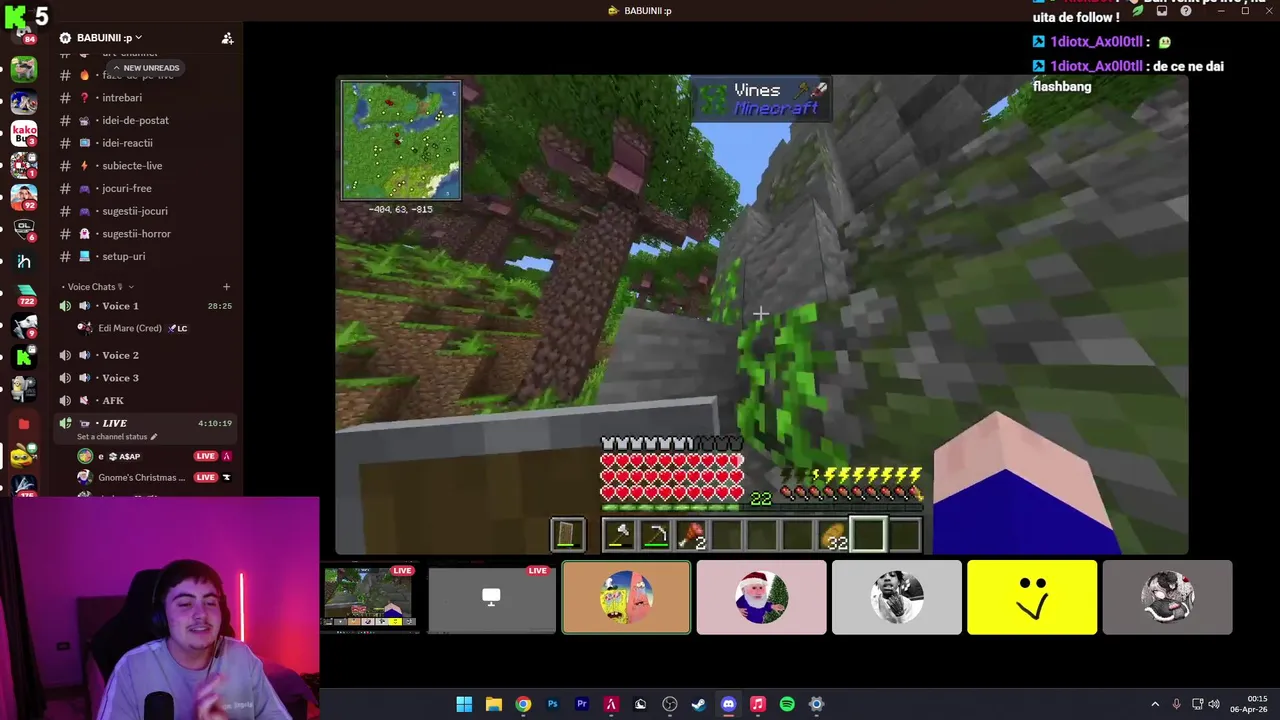Click chat username 1diotx_Ax0l0tll with flashbang message
Screen dimensions: 1280x720
1096,66
